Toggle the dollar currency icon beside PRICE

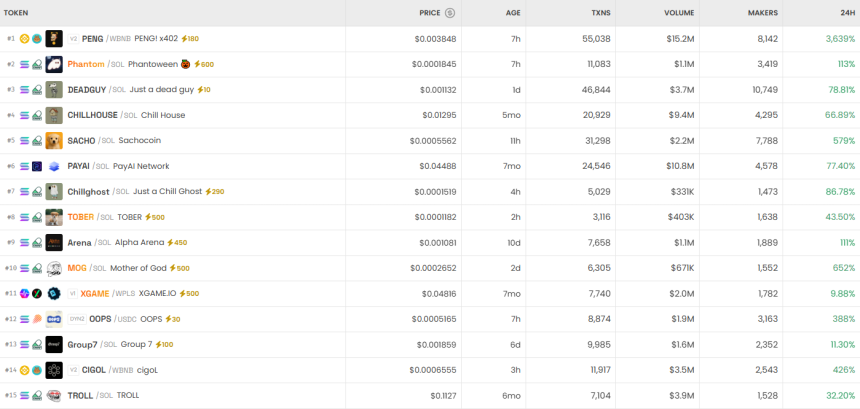coord(450,13)
